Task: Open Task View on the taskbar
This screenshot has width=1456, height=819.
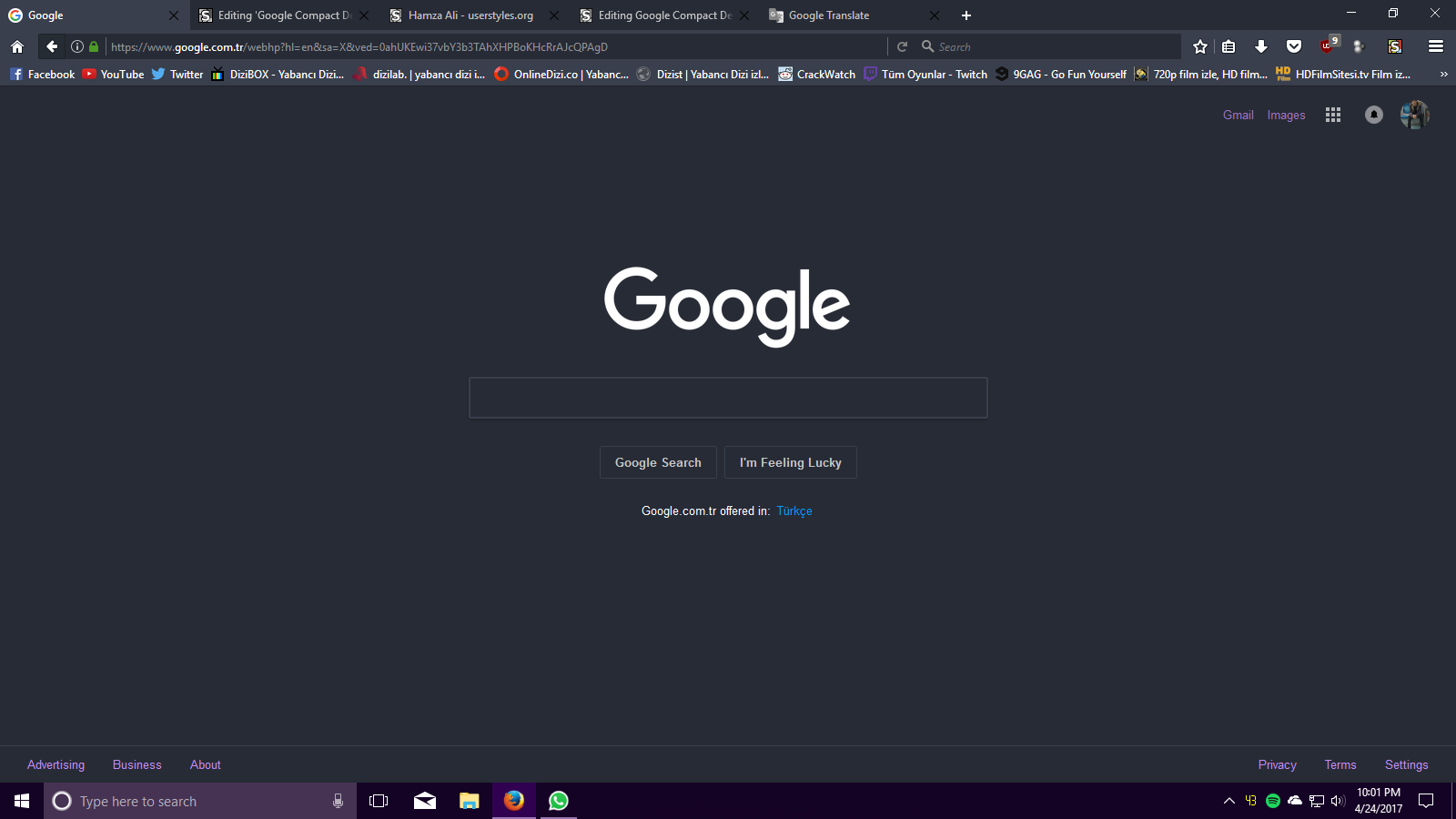Action: [379, 801]
